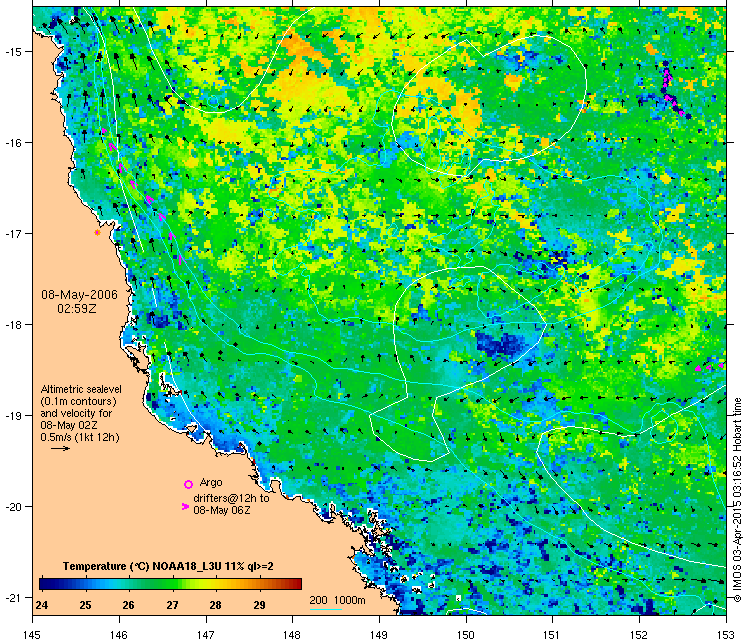Click the longitude axis label 151

point(552,634)
